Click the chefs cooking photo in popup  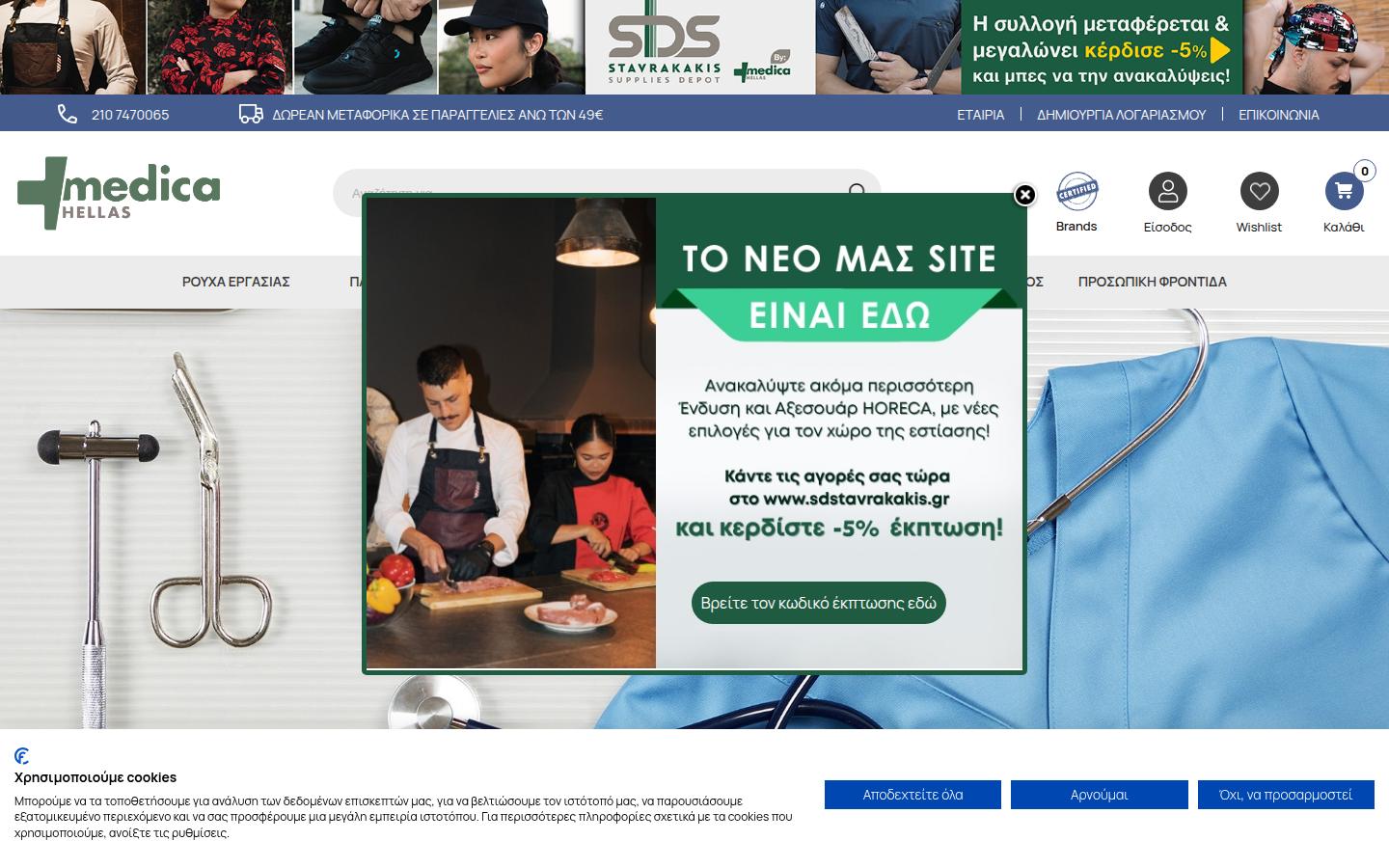tap(511, 433)
